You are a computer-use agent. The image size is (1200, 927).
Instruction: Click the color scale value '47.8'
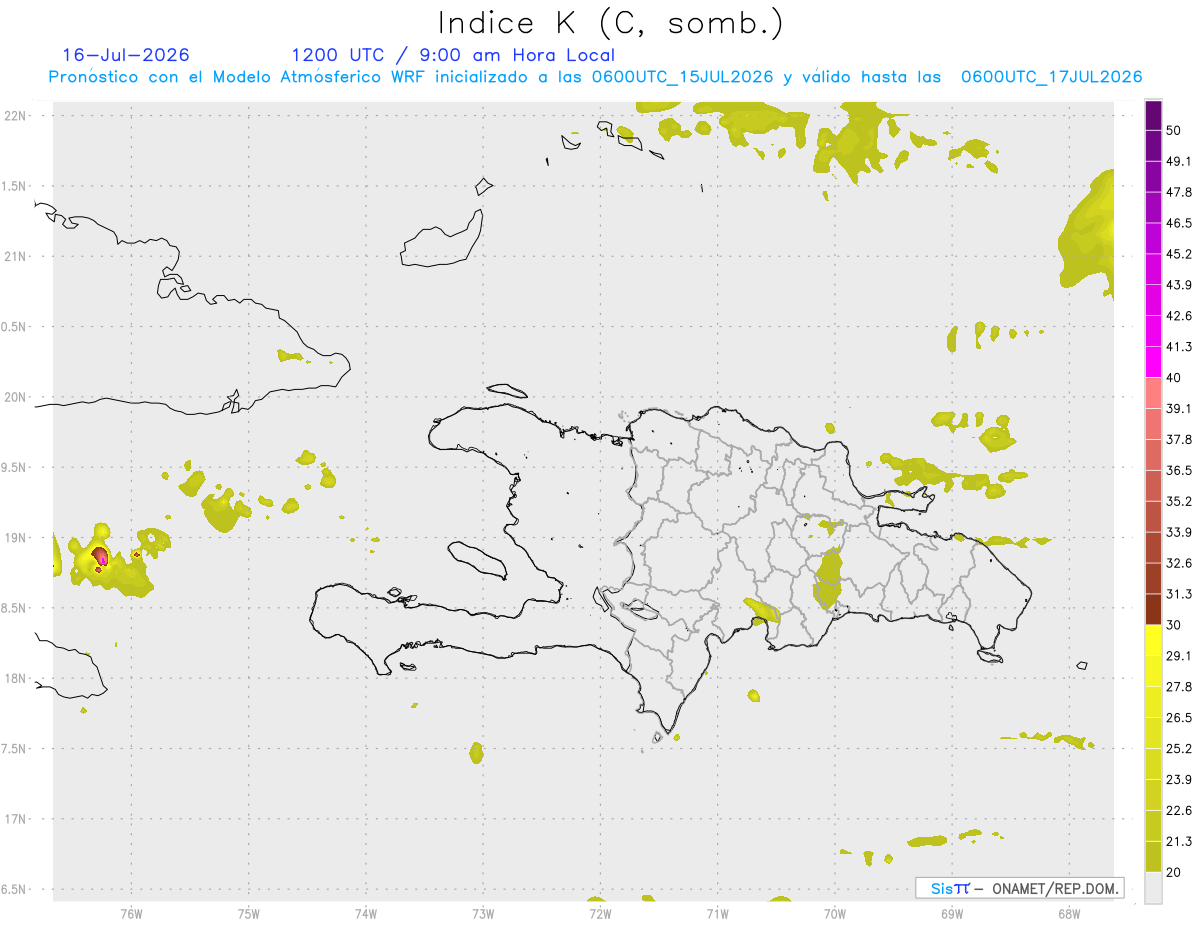pos(1179,192)
